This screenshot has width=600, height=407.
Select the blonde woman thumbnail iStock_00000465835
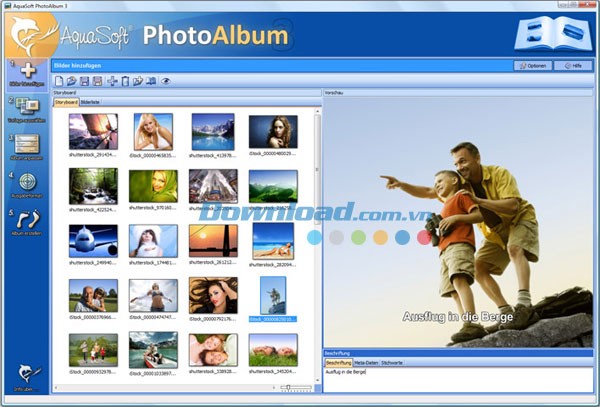tap(153, 132)
